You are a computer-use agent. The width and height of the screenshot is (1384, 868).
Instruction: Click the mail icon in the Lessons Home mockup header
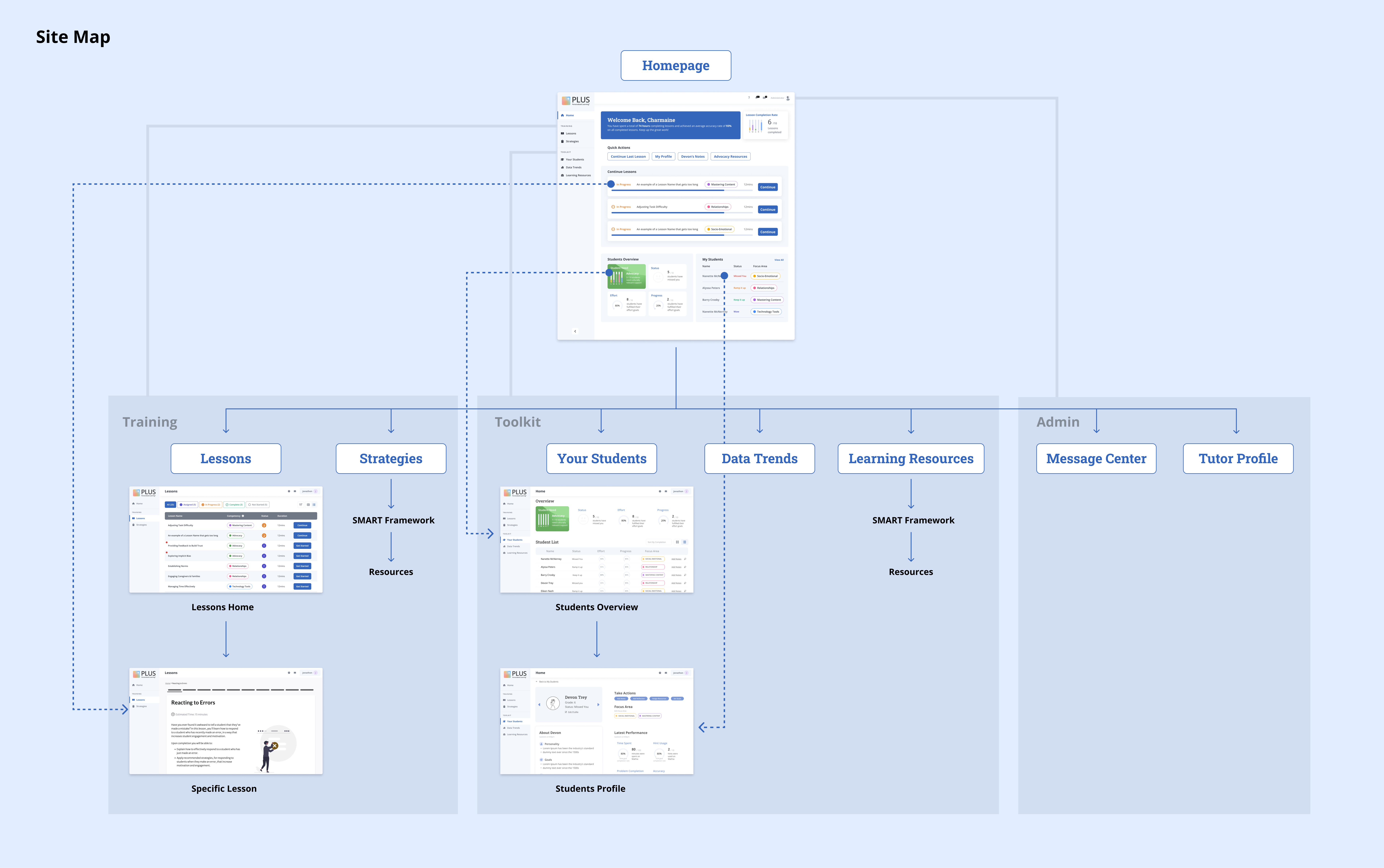[295, 491]
